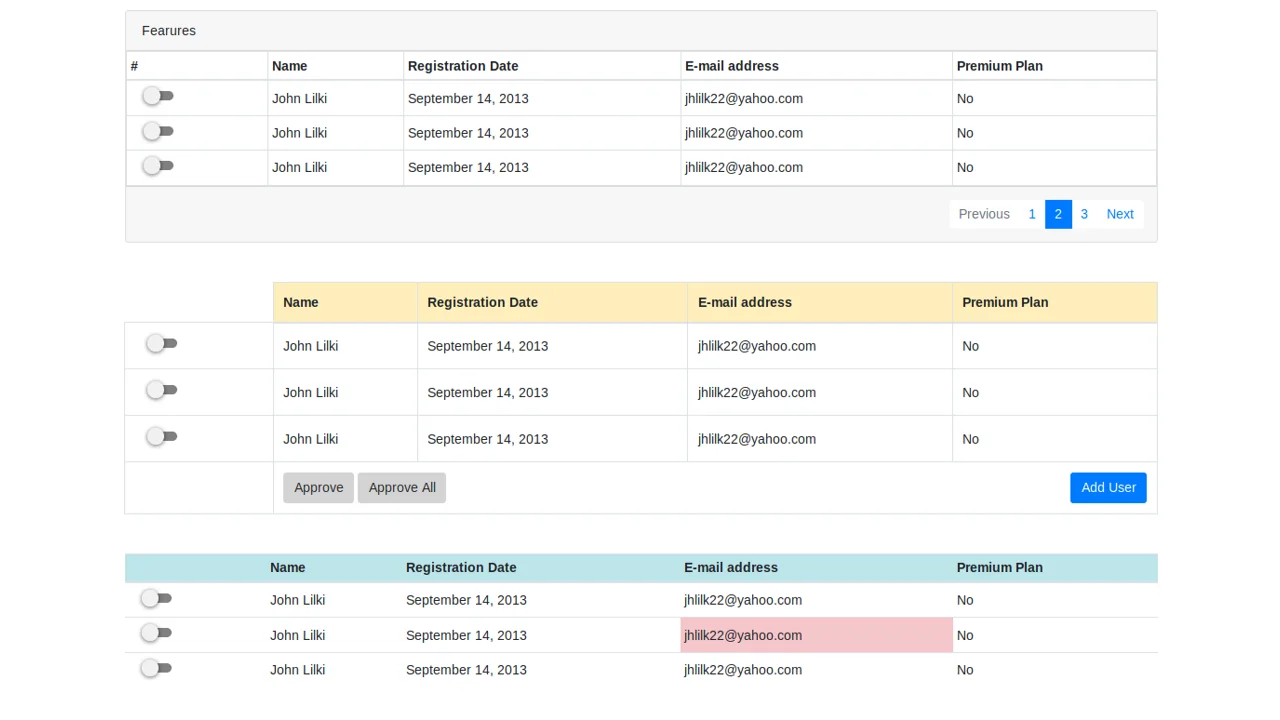This screenshot has height=720, width=1280.
Task: Click the pink-highlighted email address cell
Action: [816, 635]
